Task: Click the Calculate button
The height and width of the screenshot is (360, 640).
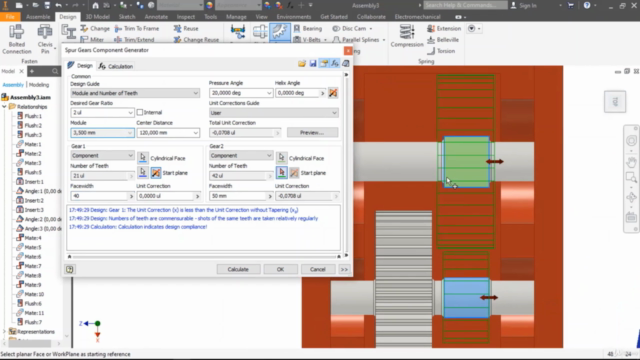Action: [x=238, y=269]
